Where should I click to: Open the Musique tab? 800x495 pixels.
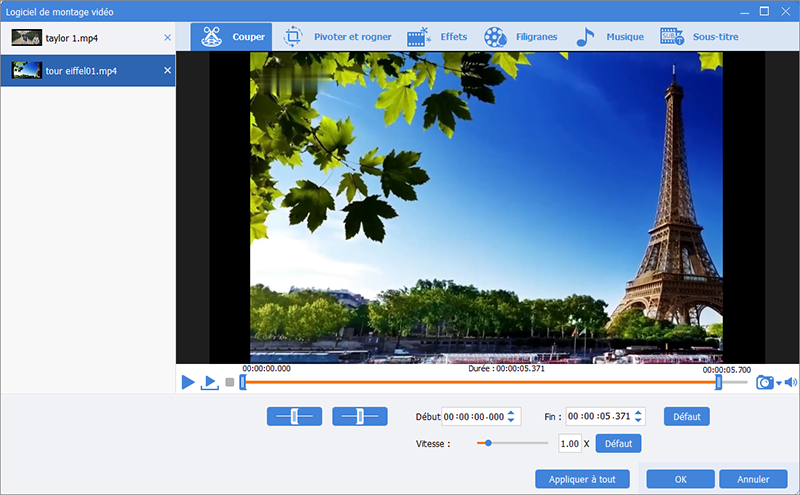click(610, 37)
